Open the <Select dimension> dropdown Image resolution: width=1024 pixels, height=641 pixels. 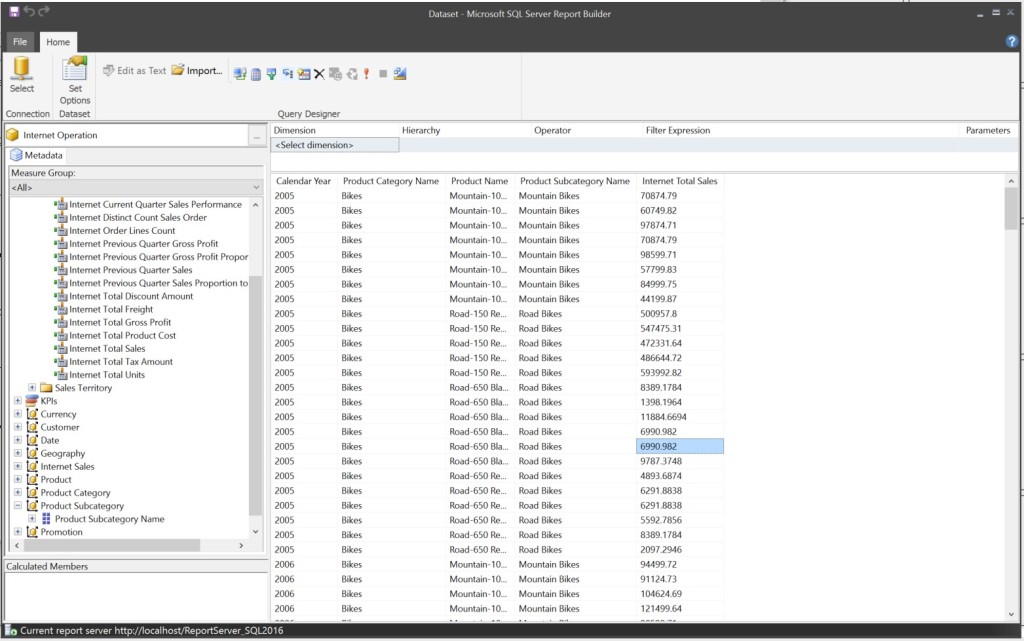point(333,144)
